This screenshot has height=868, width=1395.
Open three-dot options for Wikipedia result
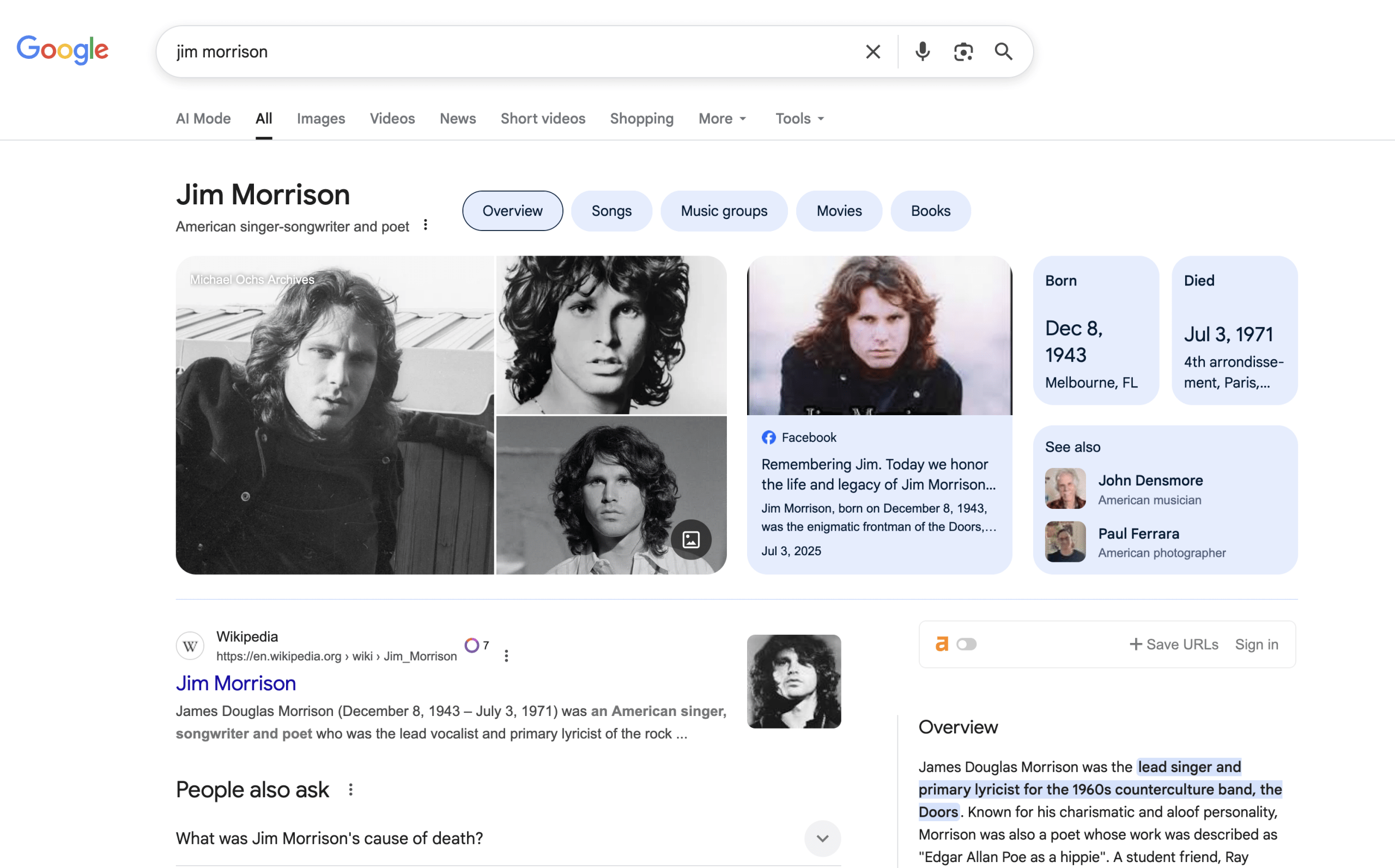point(506,655)
